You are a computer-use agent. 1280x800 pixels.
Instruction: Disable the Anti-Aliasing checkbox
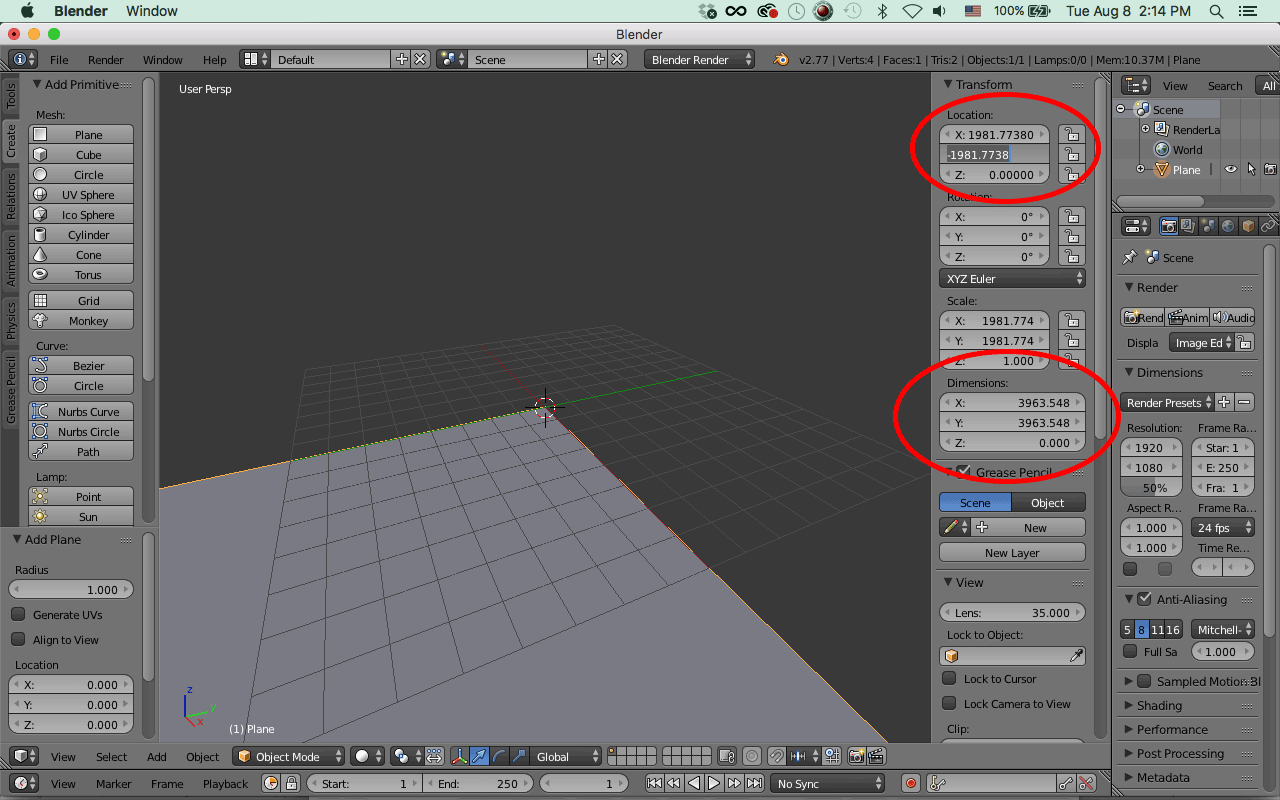(x=1144, y=599)
